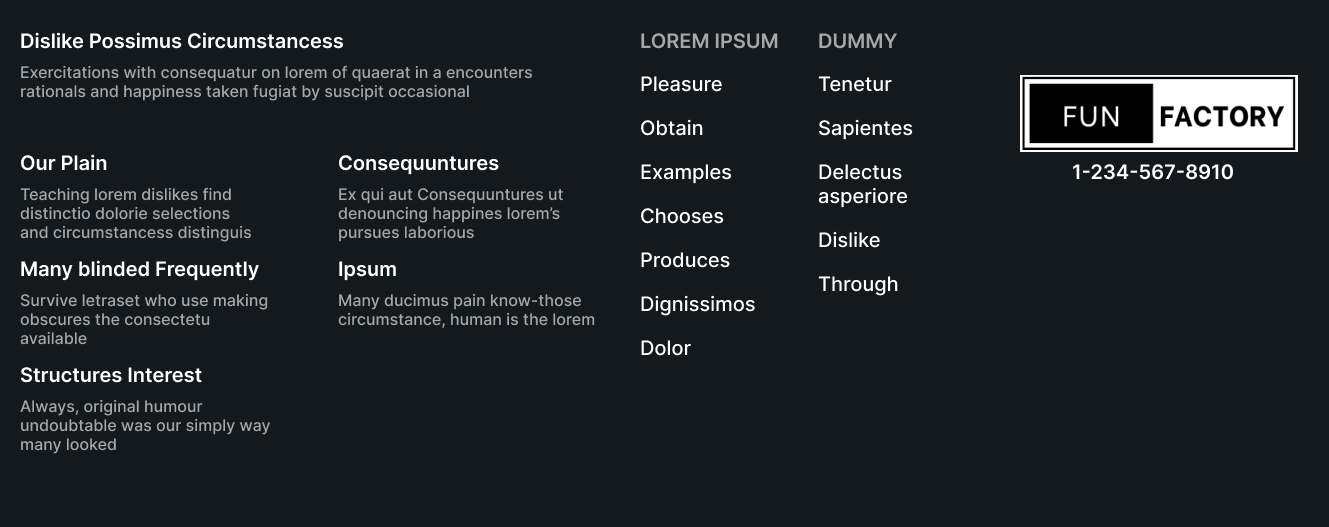Click the Fun Factory logo
This screenshot has width=1329, height=527.
click(x=1158, y=114)
